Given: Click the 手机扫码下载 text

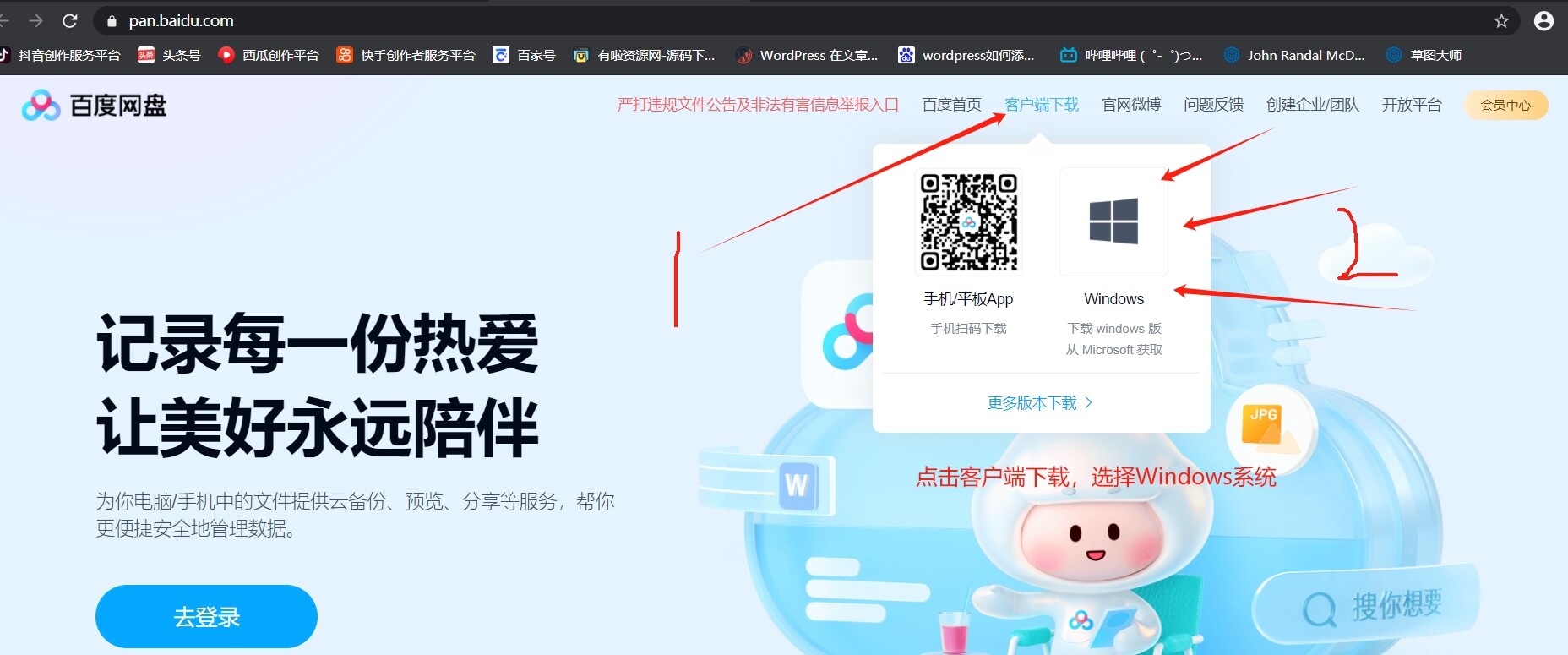Looking at the screenshot, I should [968, 329].
